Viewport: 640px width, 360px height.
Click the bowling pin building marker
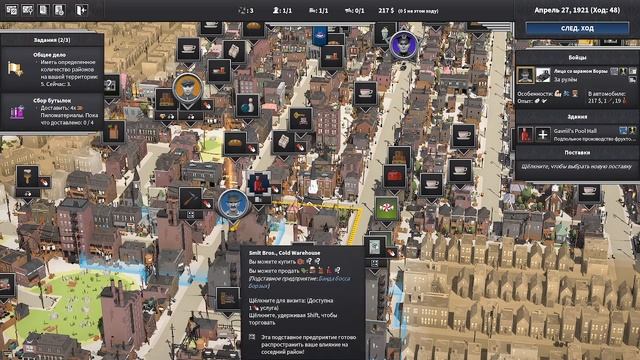tap(248, 106)
